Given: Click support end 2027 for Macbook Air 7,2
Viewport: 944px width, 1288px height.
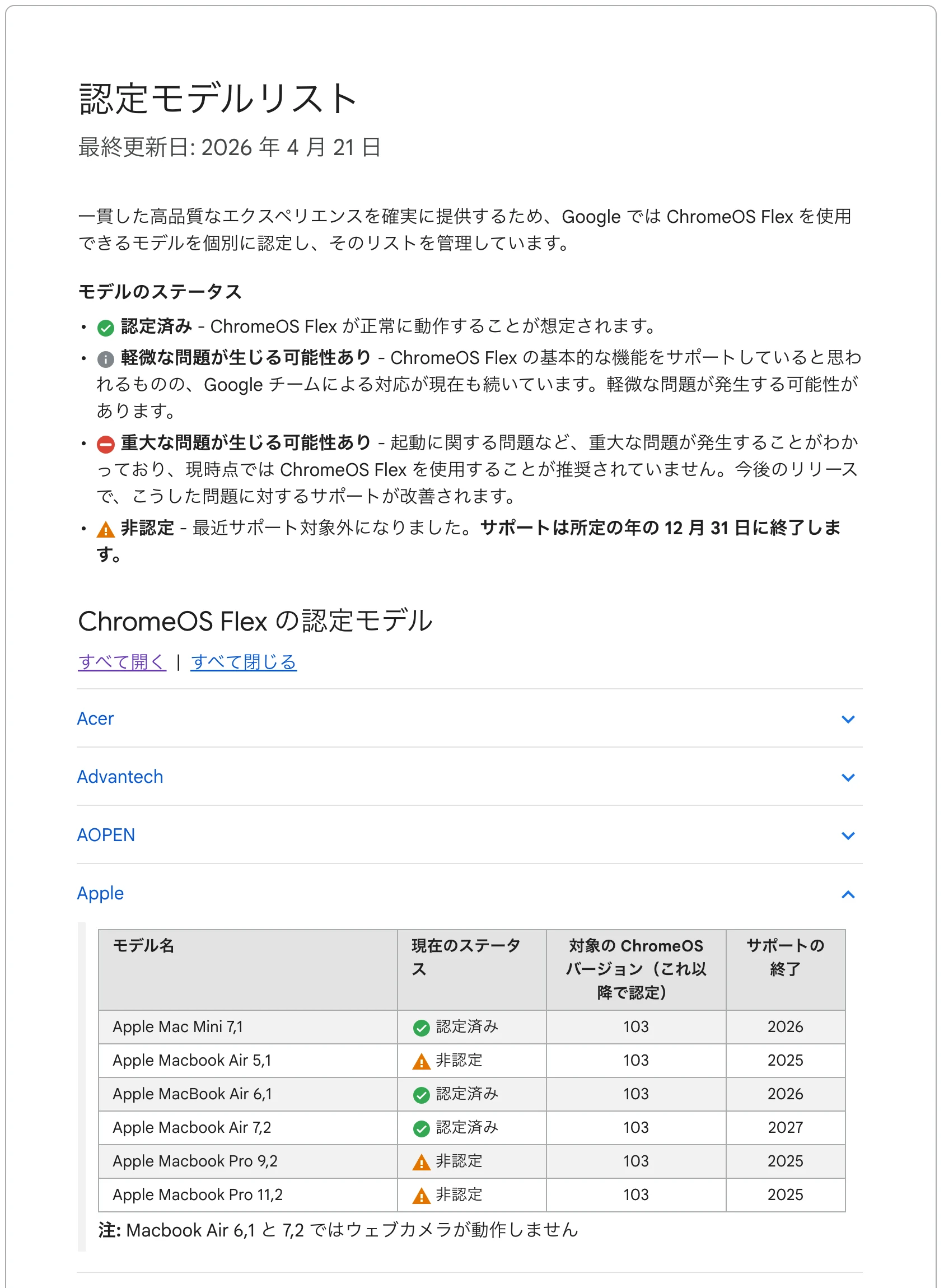Looking at the screenshot, I should 785,1128.
